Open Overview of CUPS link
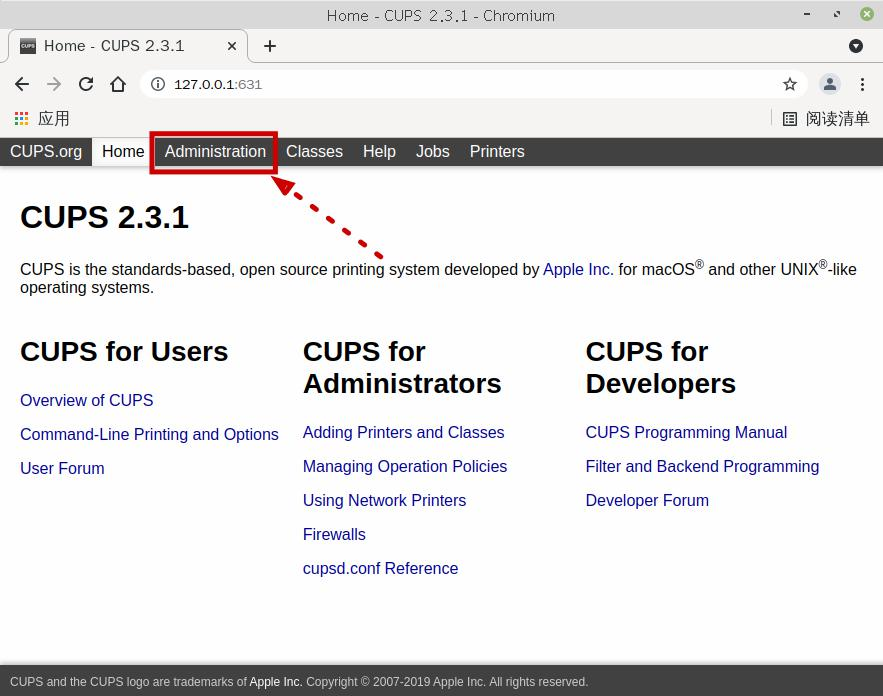Screen dimensions: 883x696 tap(87, 400)
